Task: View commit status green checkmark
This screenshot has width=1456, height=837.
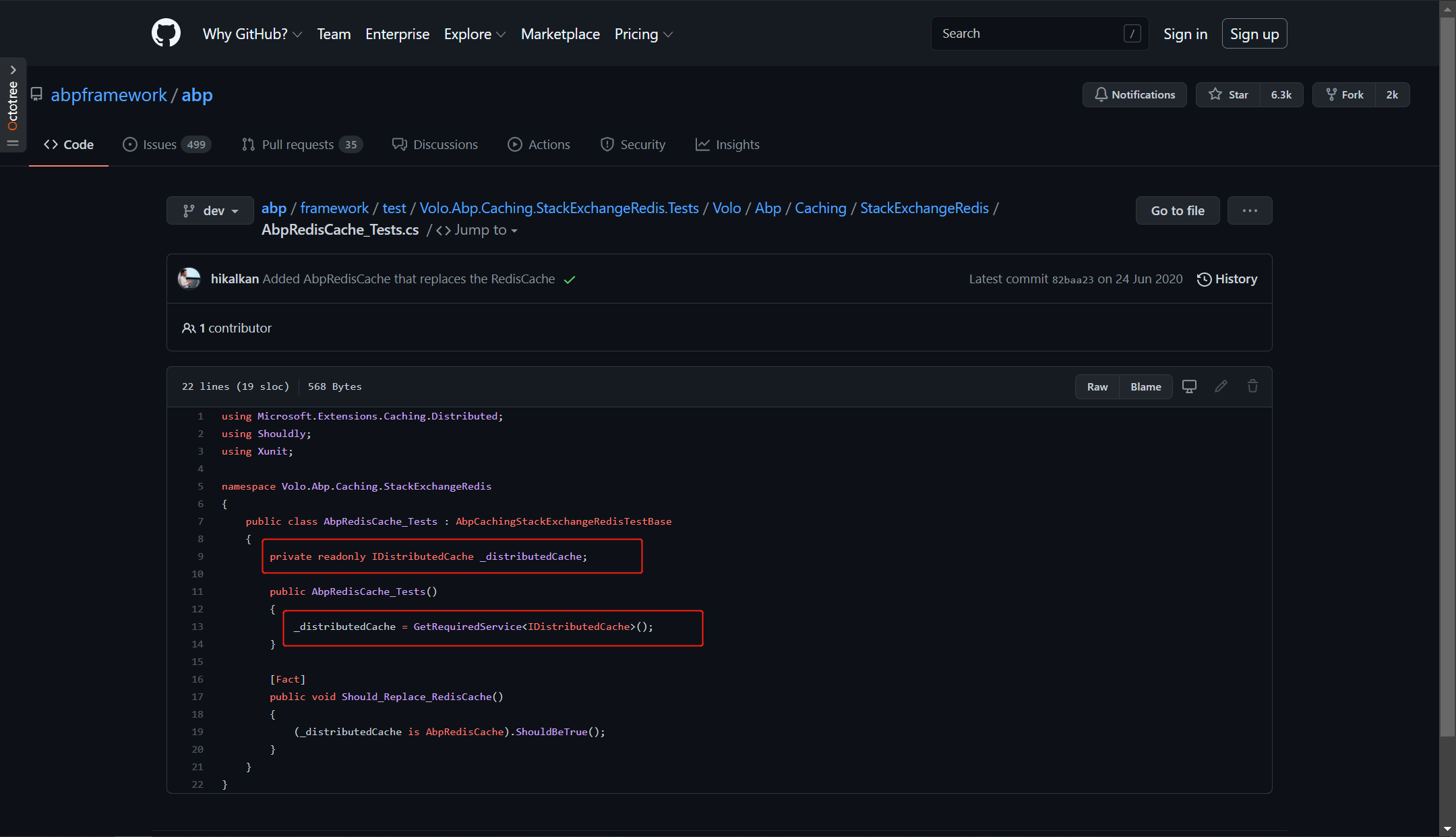Action: coord(570,279)
